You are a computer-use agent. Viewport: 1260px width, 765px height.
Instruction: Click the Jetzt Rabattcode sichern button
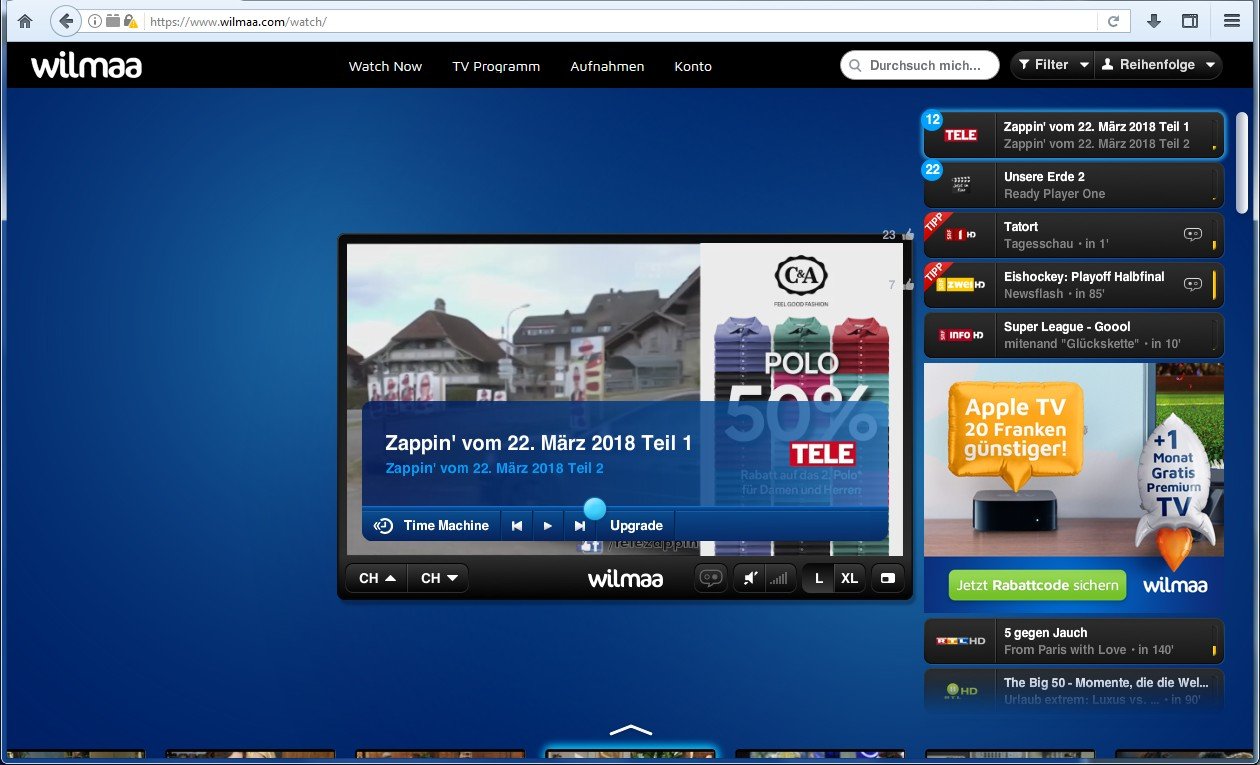coord(1037,585)
